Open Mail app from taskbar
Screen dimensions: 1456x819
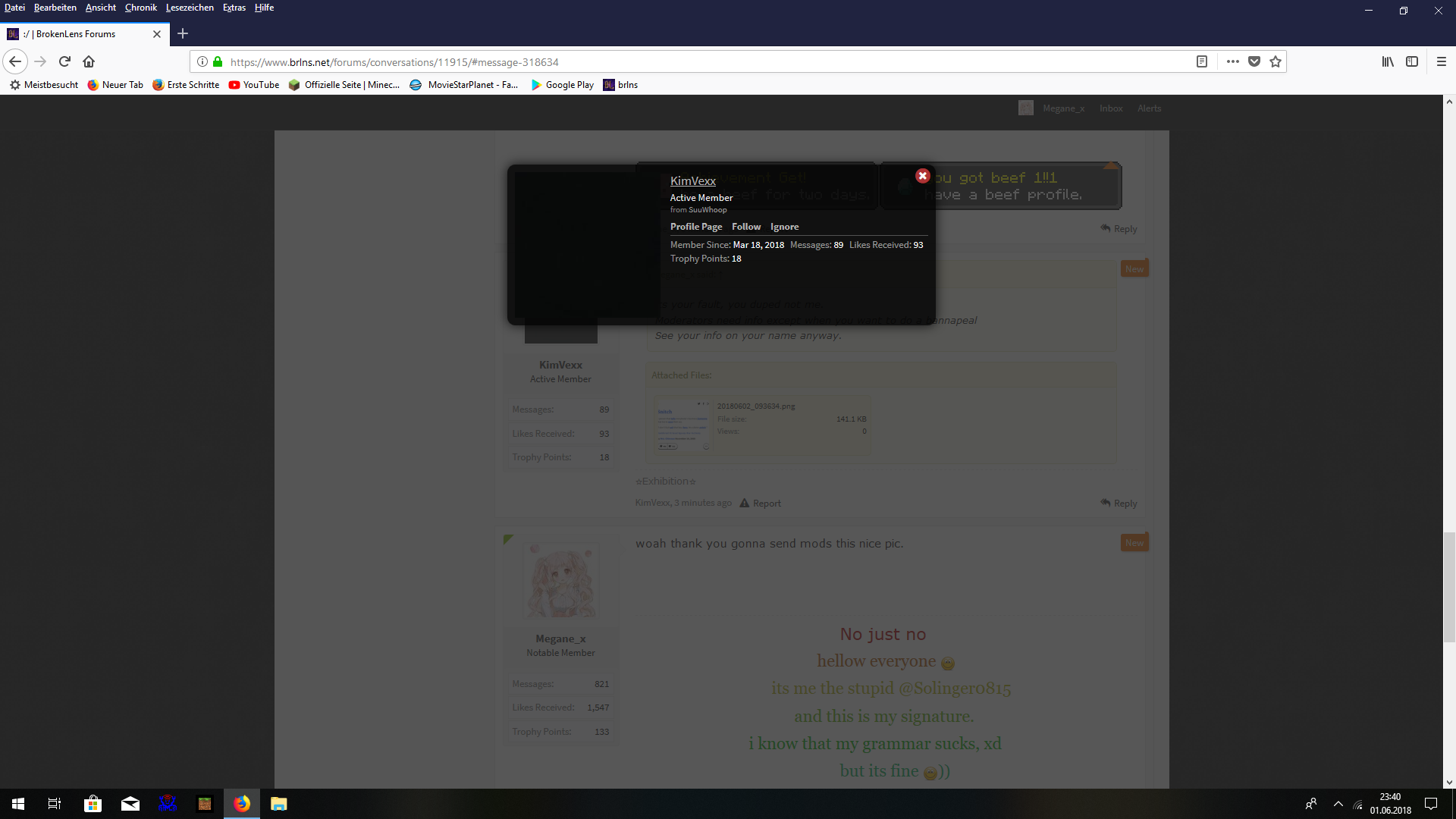pyautogui.click(x=130, y=804)
